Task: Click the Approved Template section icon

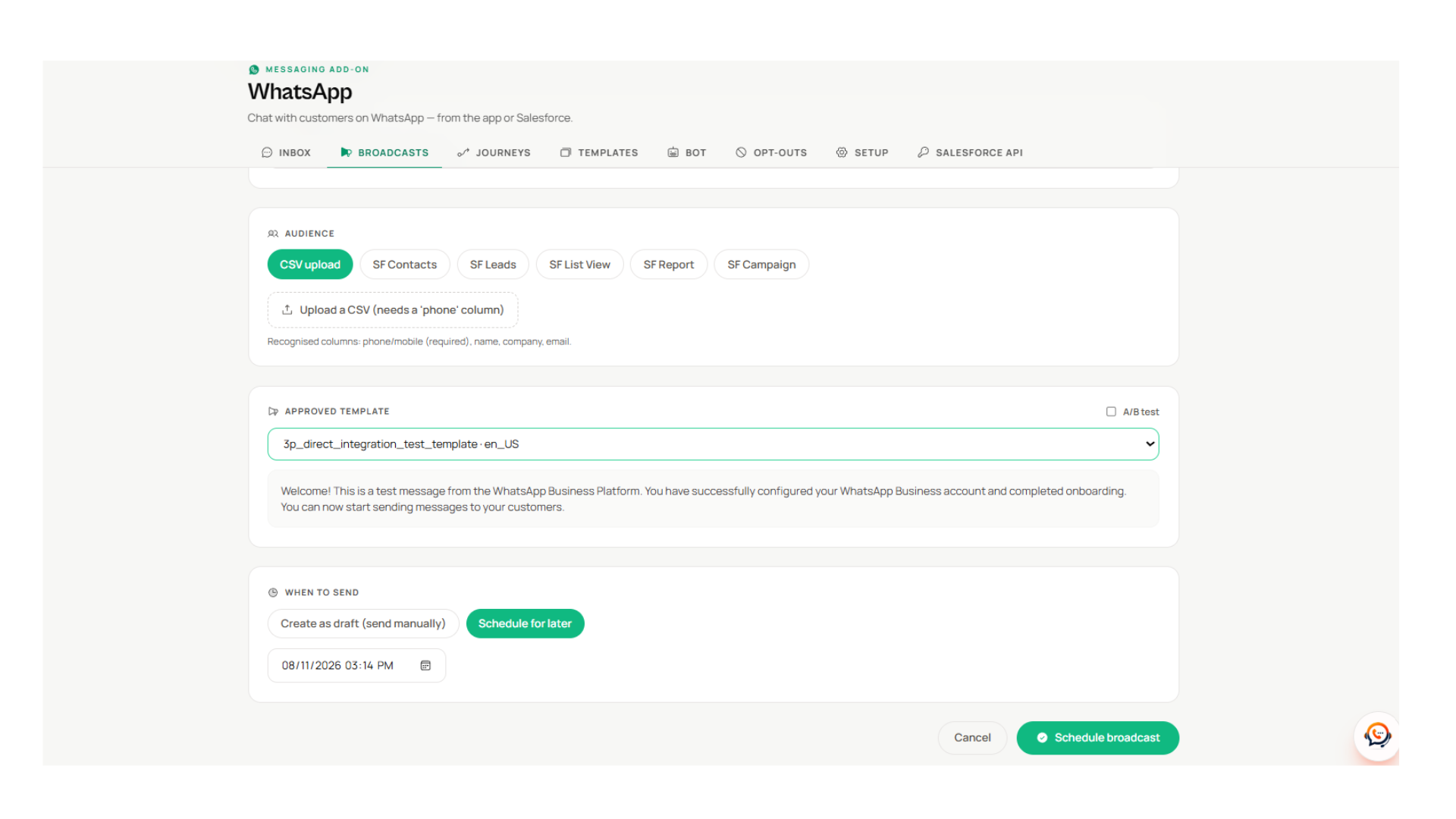Action: point(273,411)
